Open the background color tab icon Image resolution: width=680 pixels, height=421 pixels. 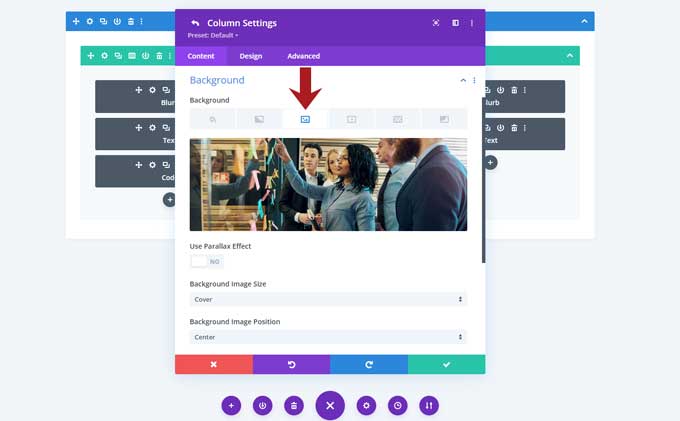coord(213,119)
